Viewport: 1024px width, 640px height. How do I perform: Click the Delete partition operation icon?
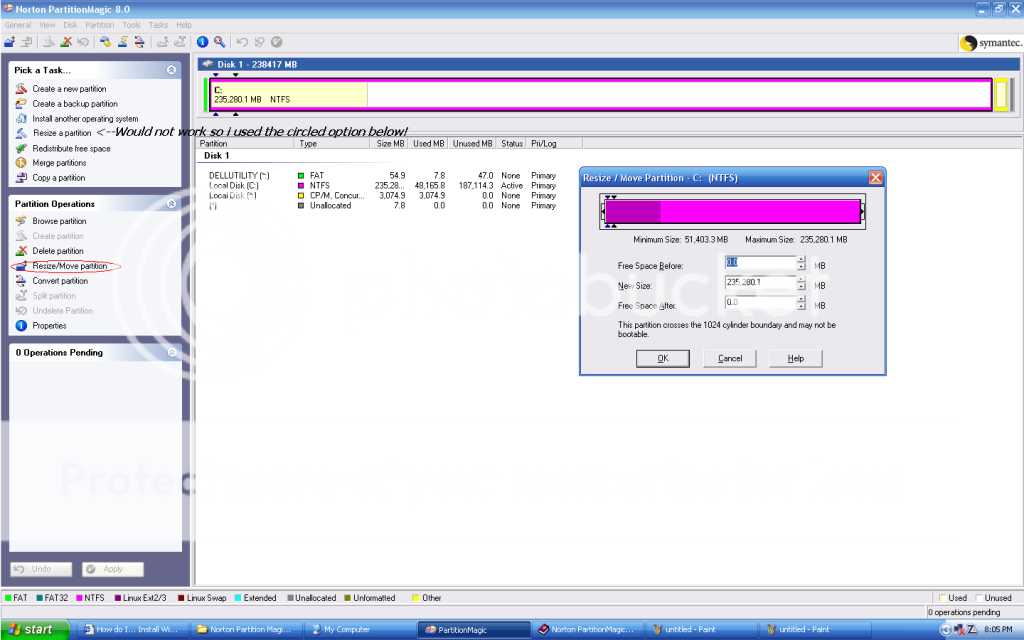point(22,251)
